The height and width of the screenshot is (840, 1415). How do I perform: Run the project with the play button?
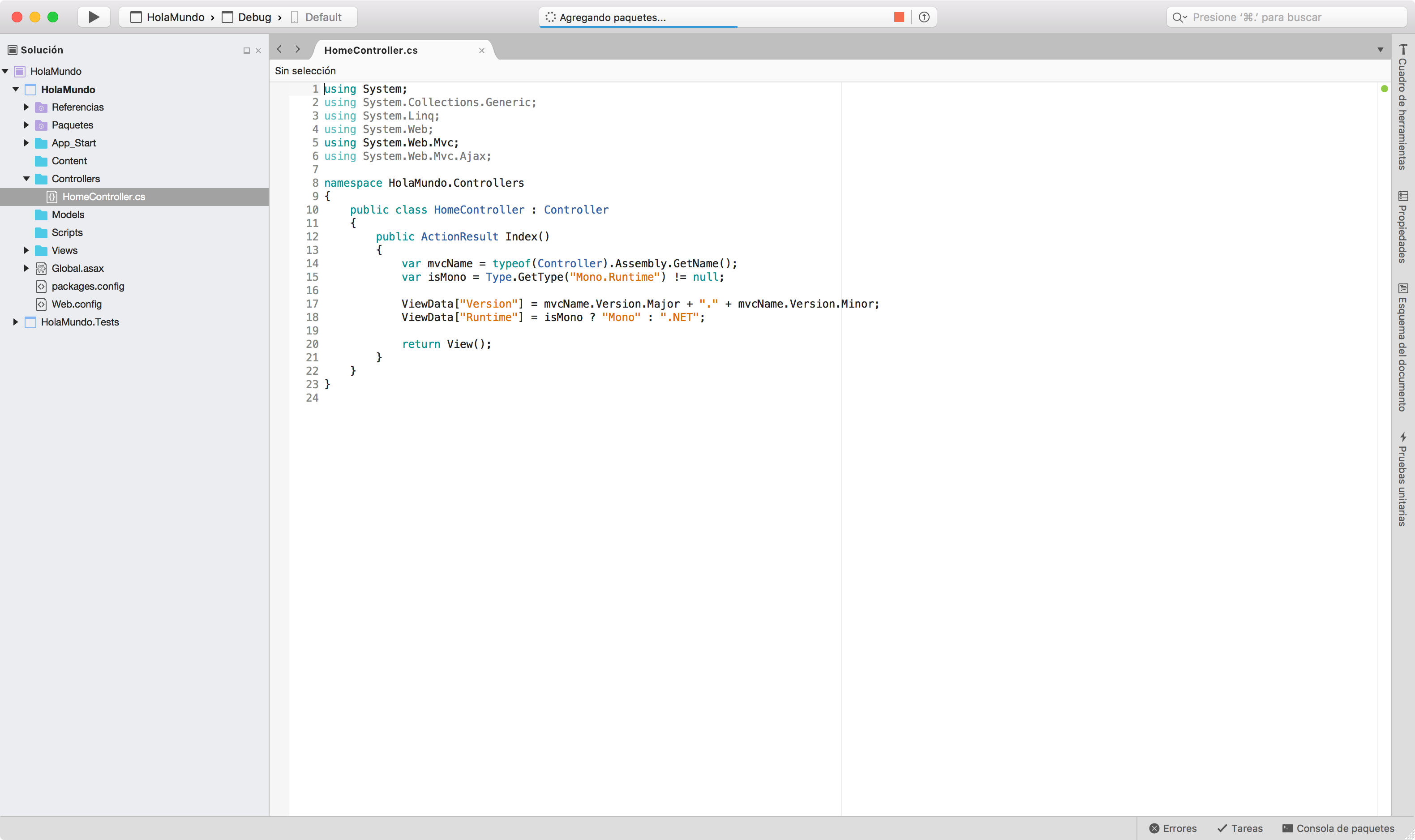tap(94, 17)
